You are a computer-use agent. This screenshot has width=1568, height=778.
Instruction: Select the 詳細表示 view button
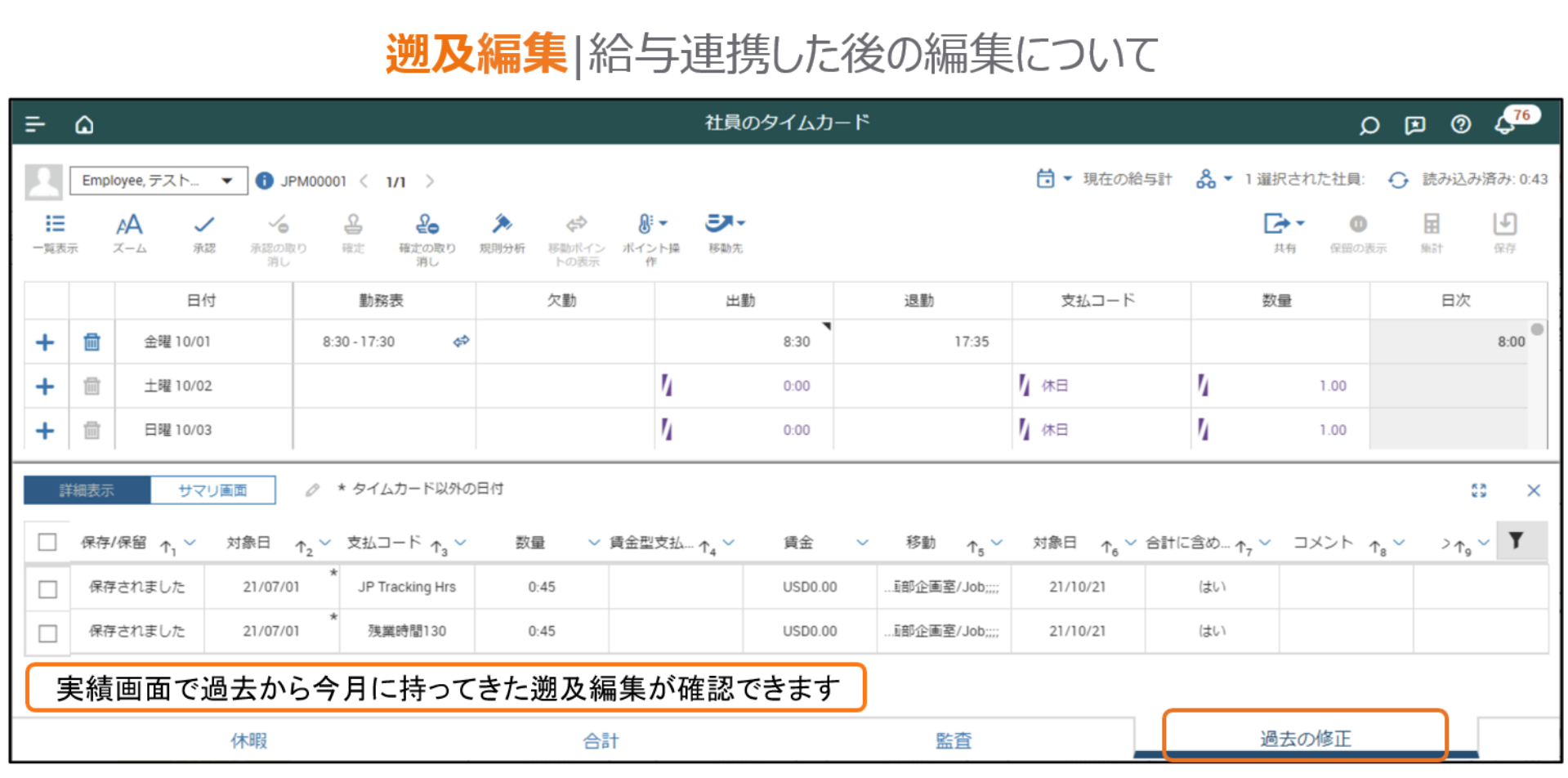click(x=87, y=490)
